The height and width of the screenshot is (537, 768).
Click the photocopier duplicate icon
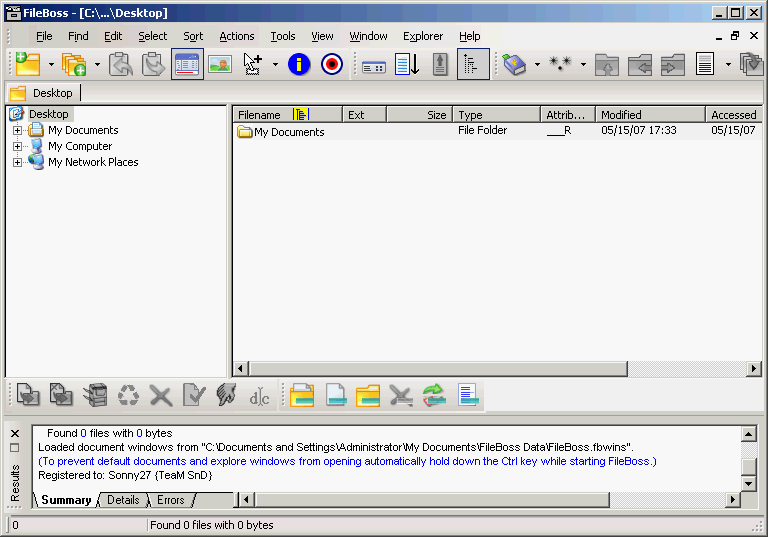pos(95,394)
